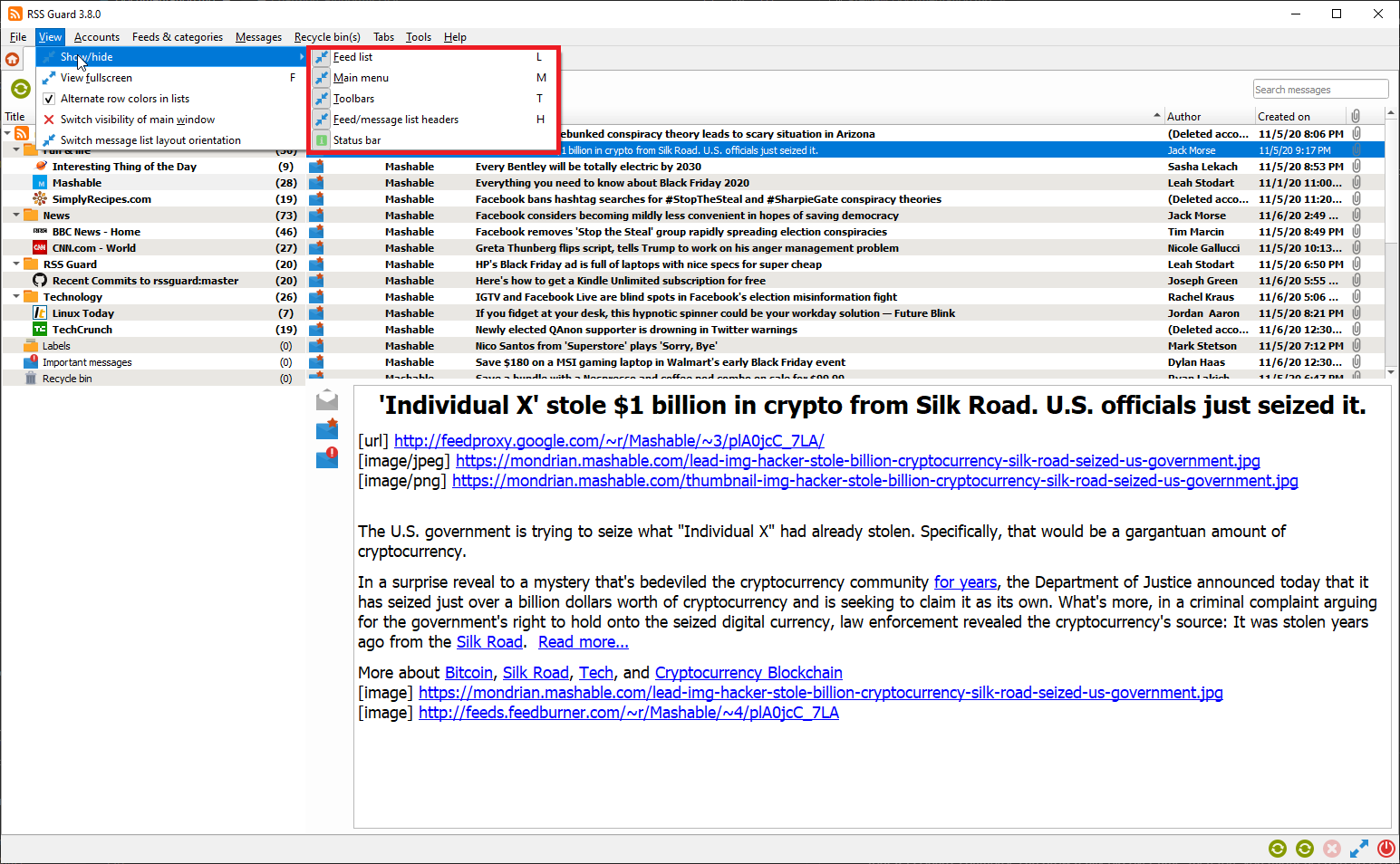Open the Feeds & categories menu
The width and height of the screenshot is (1400, 864).
pos(177,37)
